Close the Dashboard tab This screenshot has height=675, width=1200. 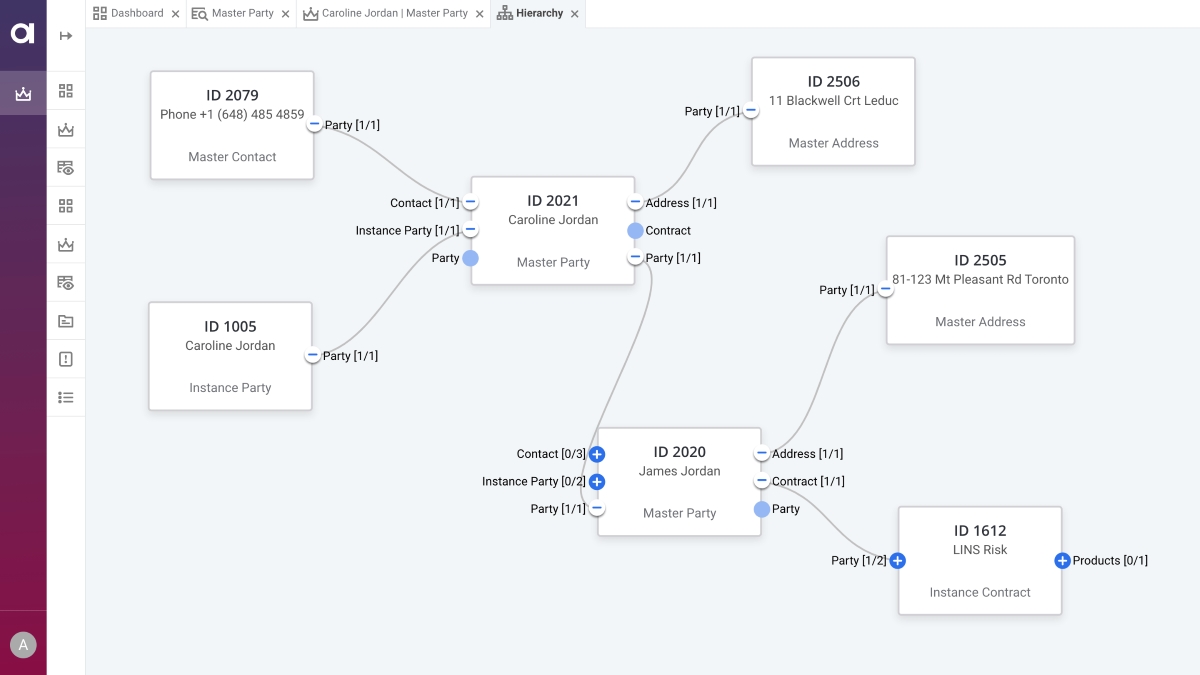click(x=175, y=14)
